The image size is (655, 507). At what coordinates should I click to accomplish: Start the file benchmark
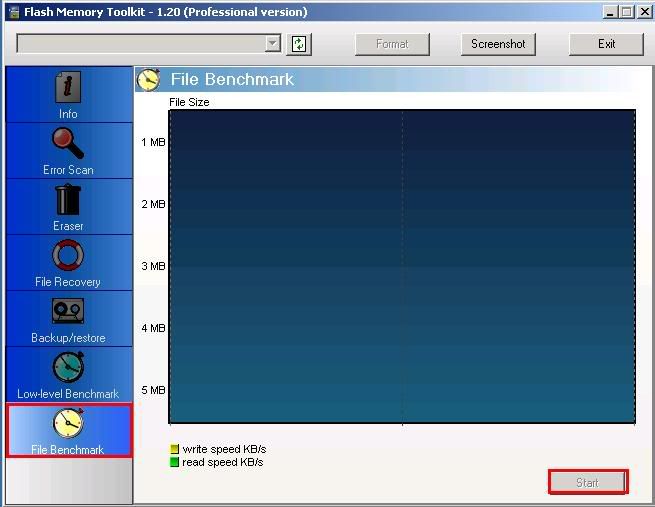(x=588, y=482)
